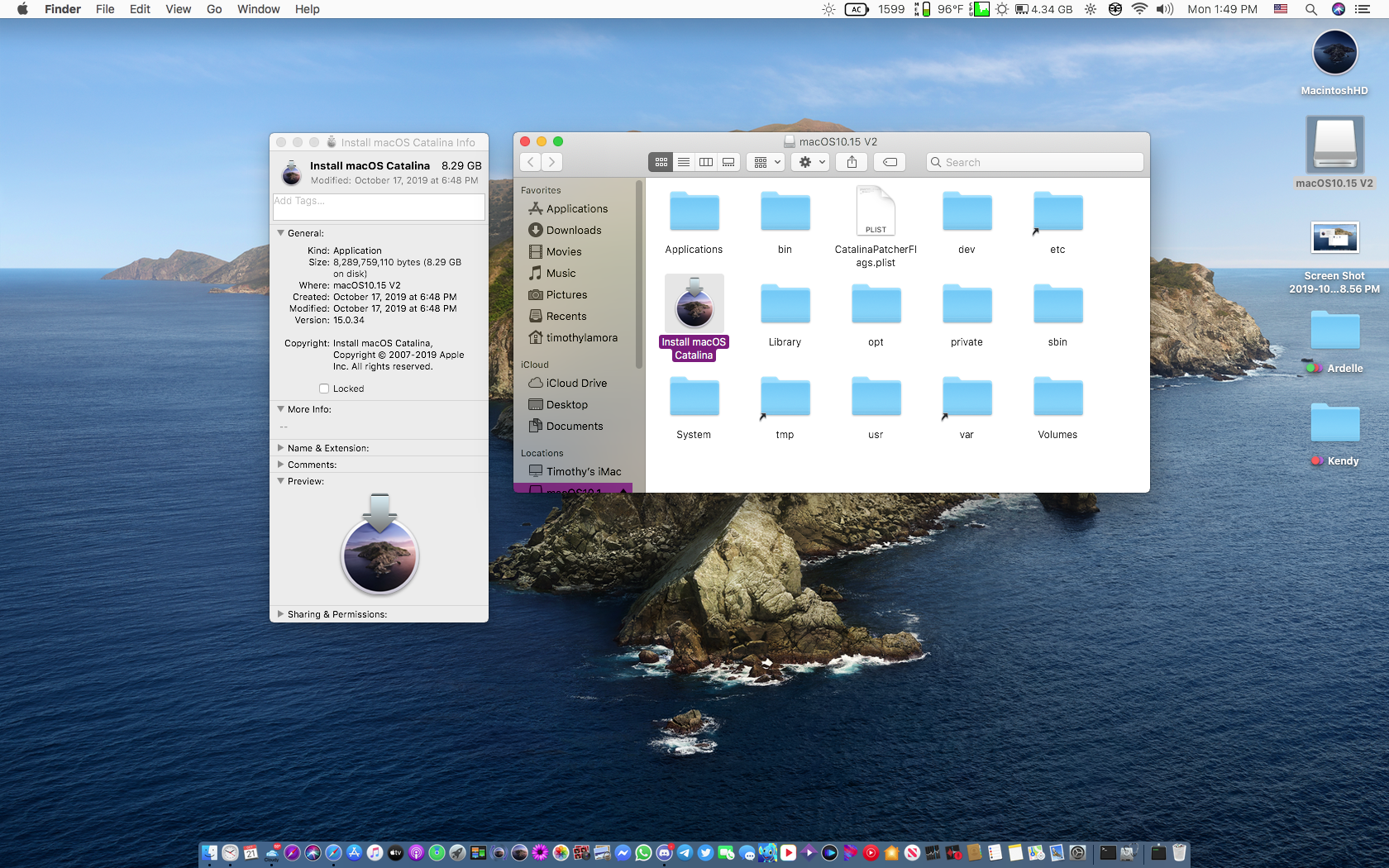Select the sbin folder icon

pyautogui.click(x=1057, y=304)
